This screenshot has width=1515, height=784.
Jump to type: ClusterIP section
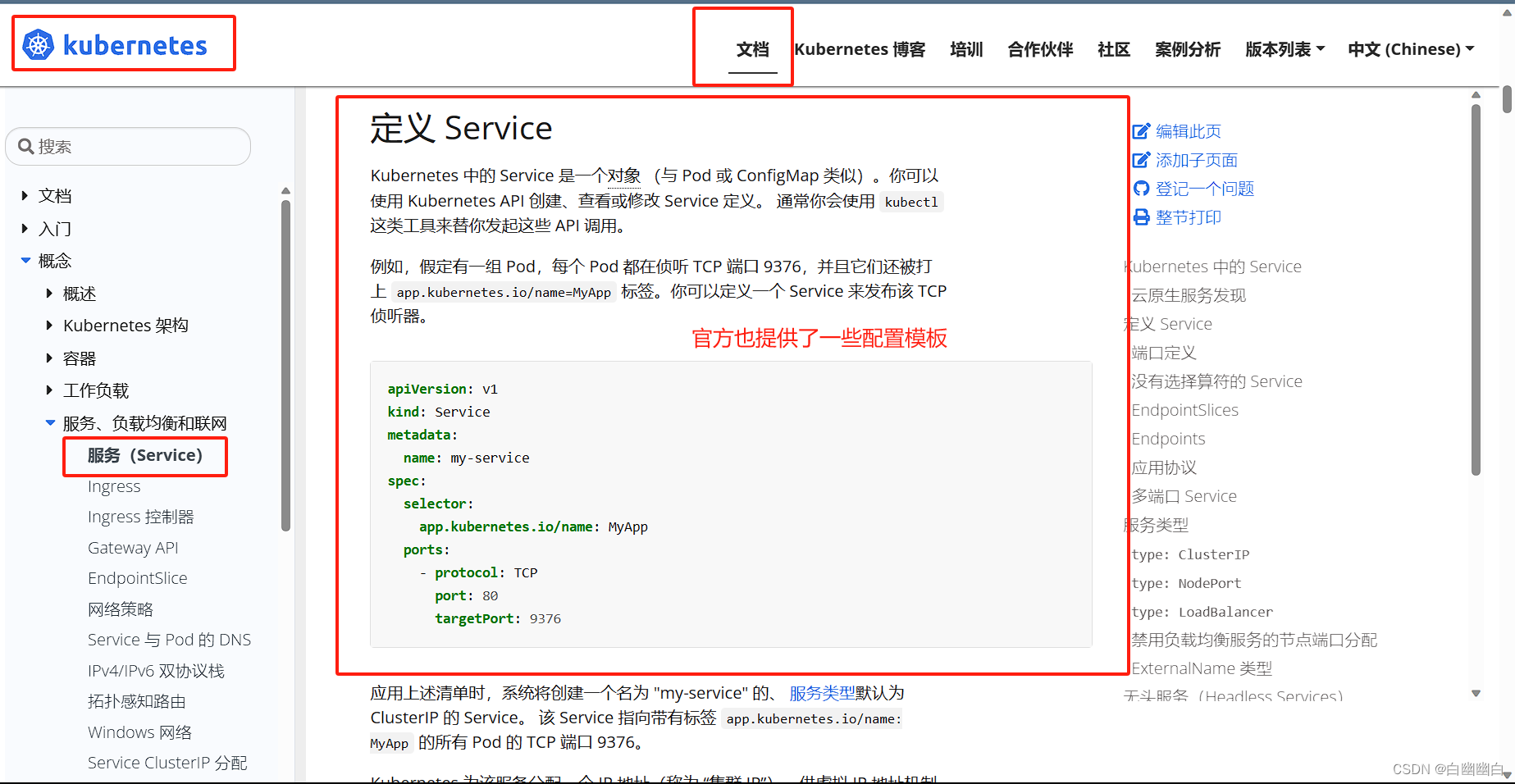[x=1190, y=554]
